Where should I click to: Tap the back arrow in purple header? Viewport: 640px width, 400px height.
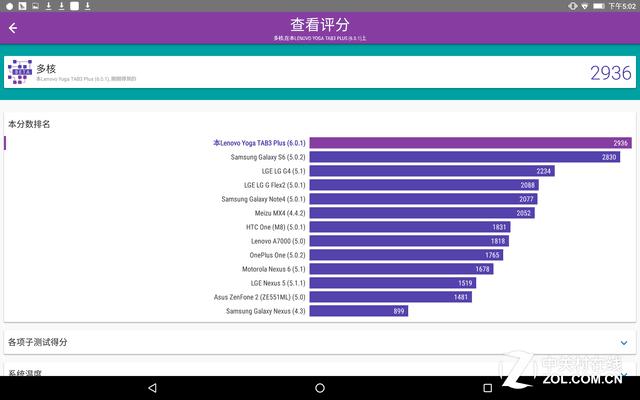pos(13,28)
